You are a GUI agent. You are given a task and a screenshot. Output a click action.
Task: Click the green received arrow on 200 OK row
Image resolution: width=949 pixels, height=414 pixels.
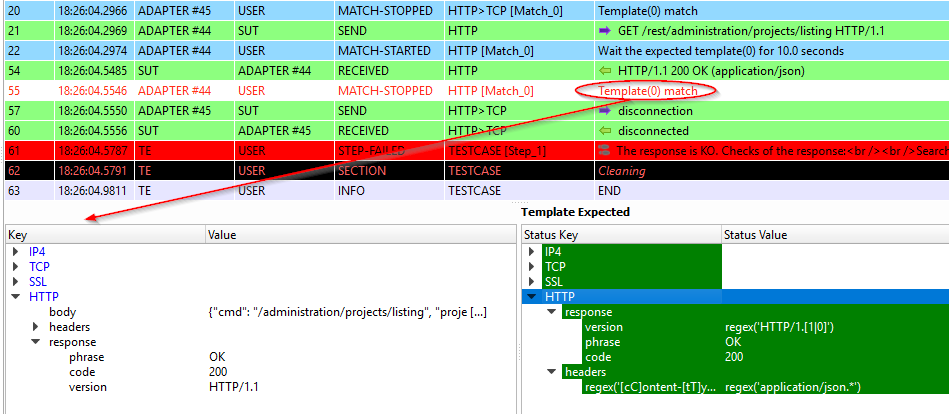click(605, 71)
